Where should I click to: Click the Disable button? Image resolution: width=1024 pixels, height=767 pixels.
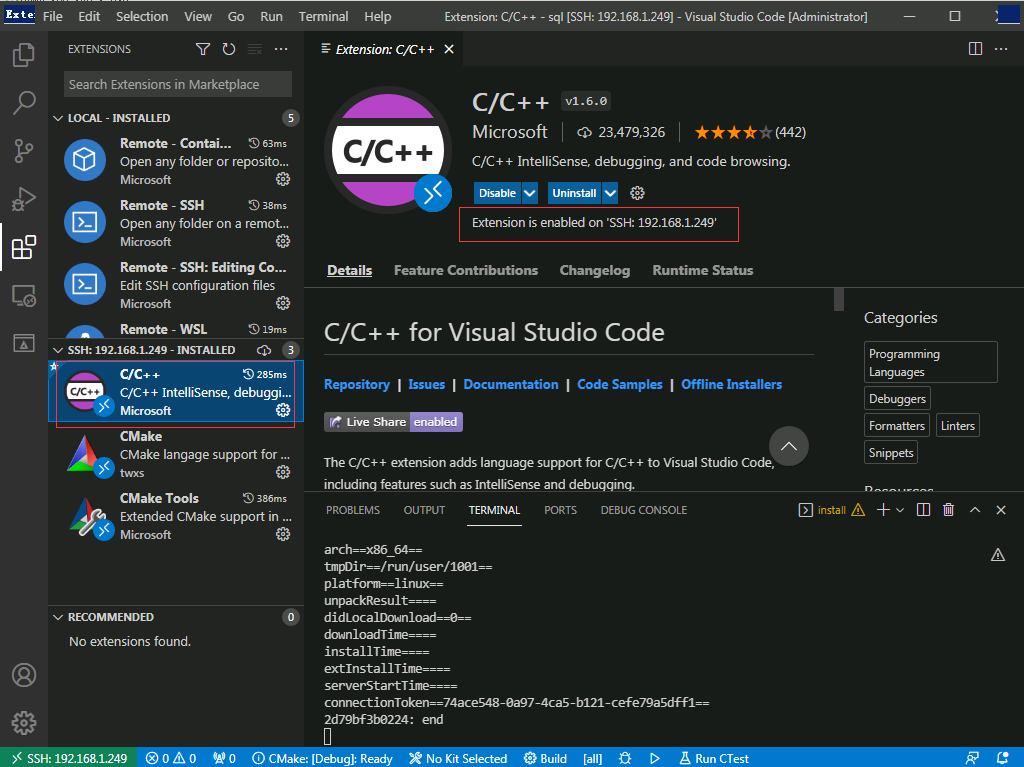point(497,193)
